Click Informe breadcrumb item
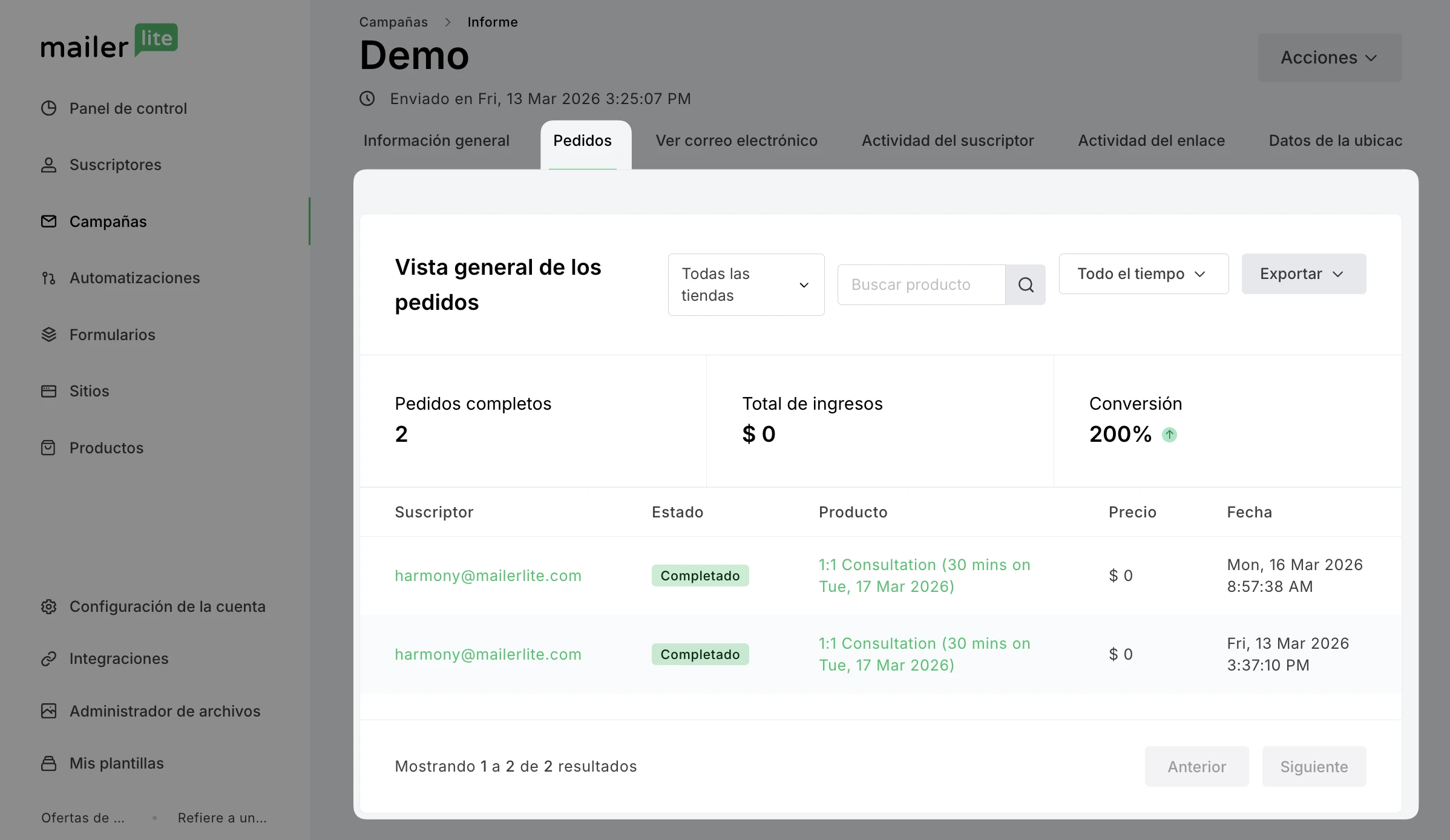This screenshot has height=840, width=1450. [493, 22]
